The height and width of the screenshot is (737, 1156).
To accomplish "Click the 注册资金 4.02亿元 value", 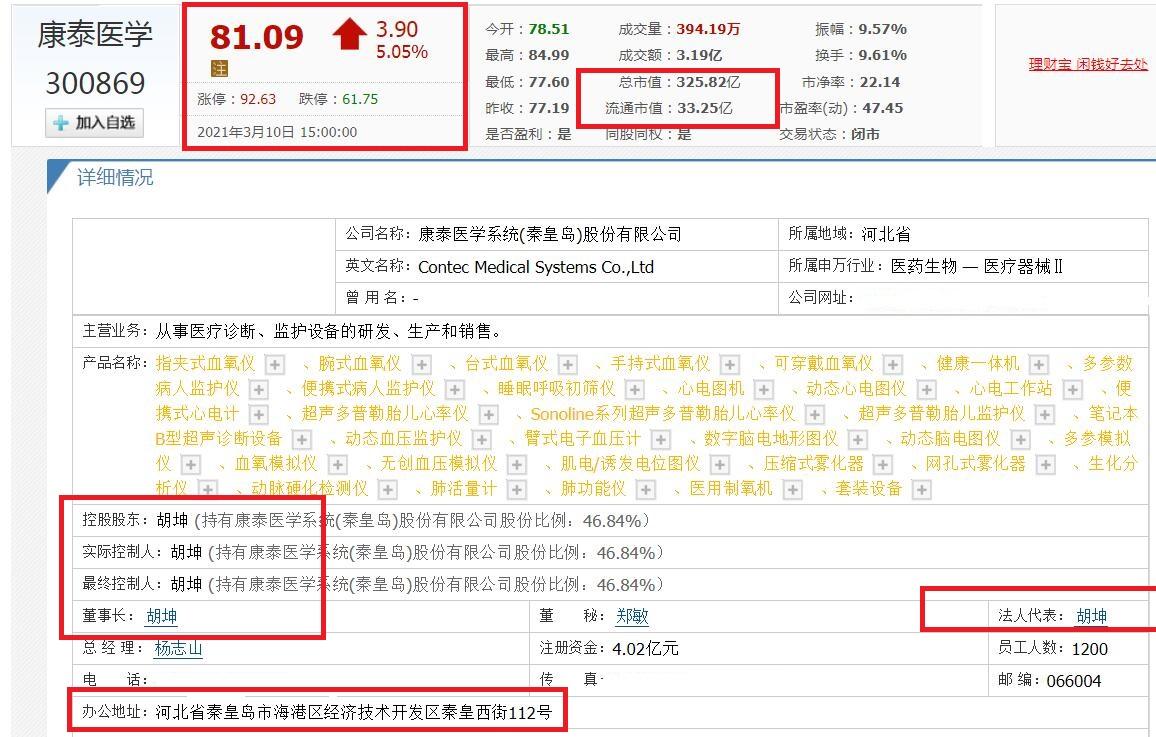I will (645, 649).
